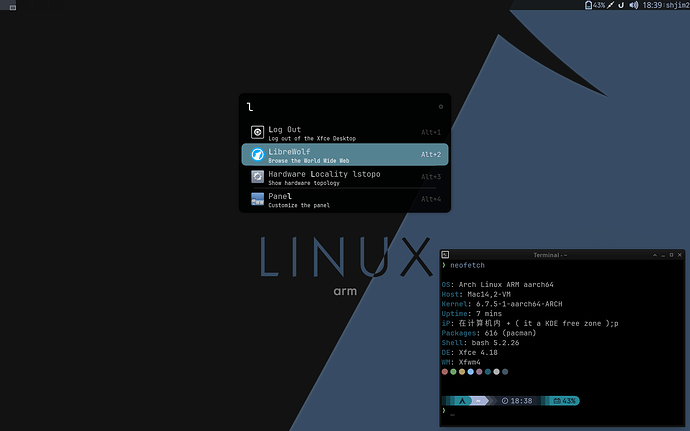Click the 43% battery segment in terminal prompt

[x=565, y=401]
